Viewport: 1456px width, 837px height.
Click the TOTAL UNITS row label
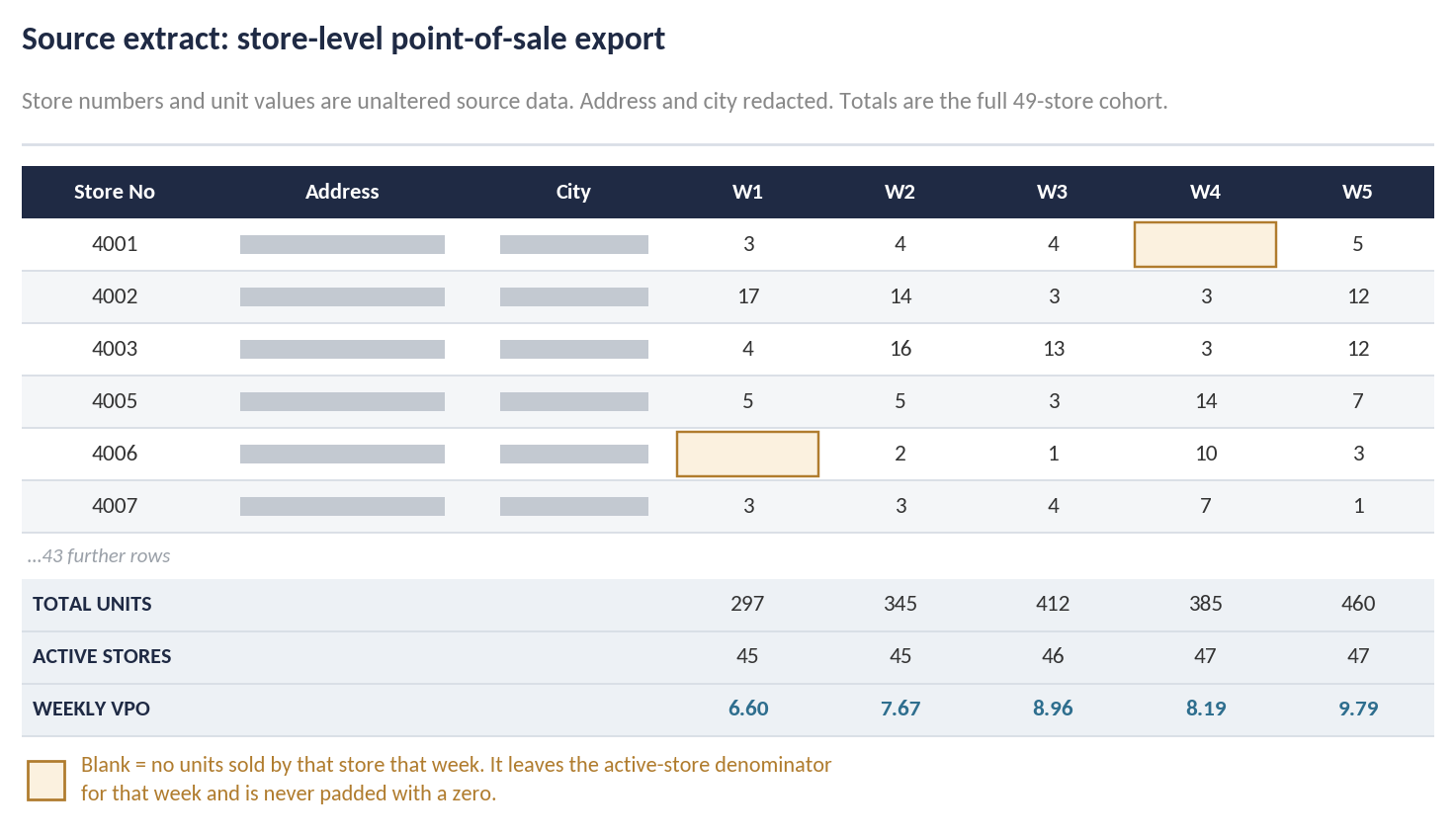click(92, 604)
